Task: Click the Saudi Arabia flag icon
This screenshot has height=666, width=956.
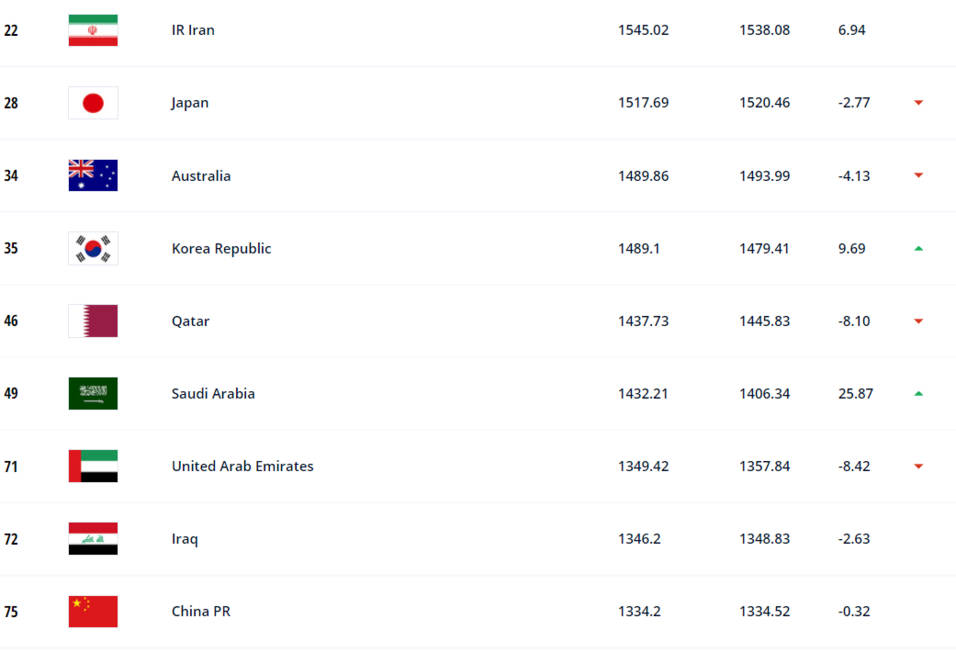Action: tap(93, 393)
